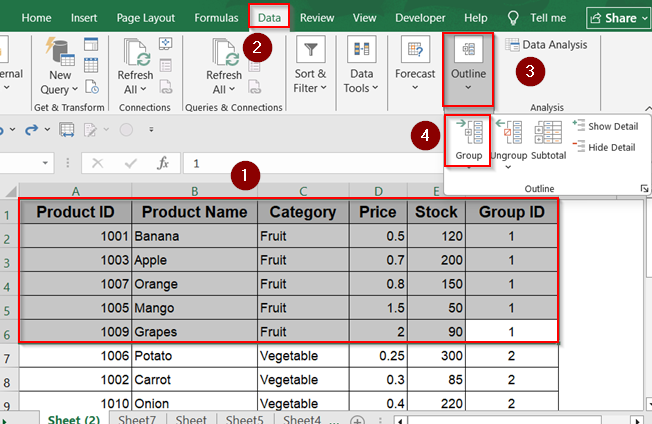This screenshot has height=424, width=652.
Task: Open the Outline dialog launcher
Action: pos(644,189)
